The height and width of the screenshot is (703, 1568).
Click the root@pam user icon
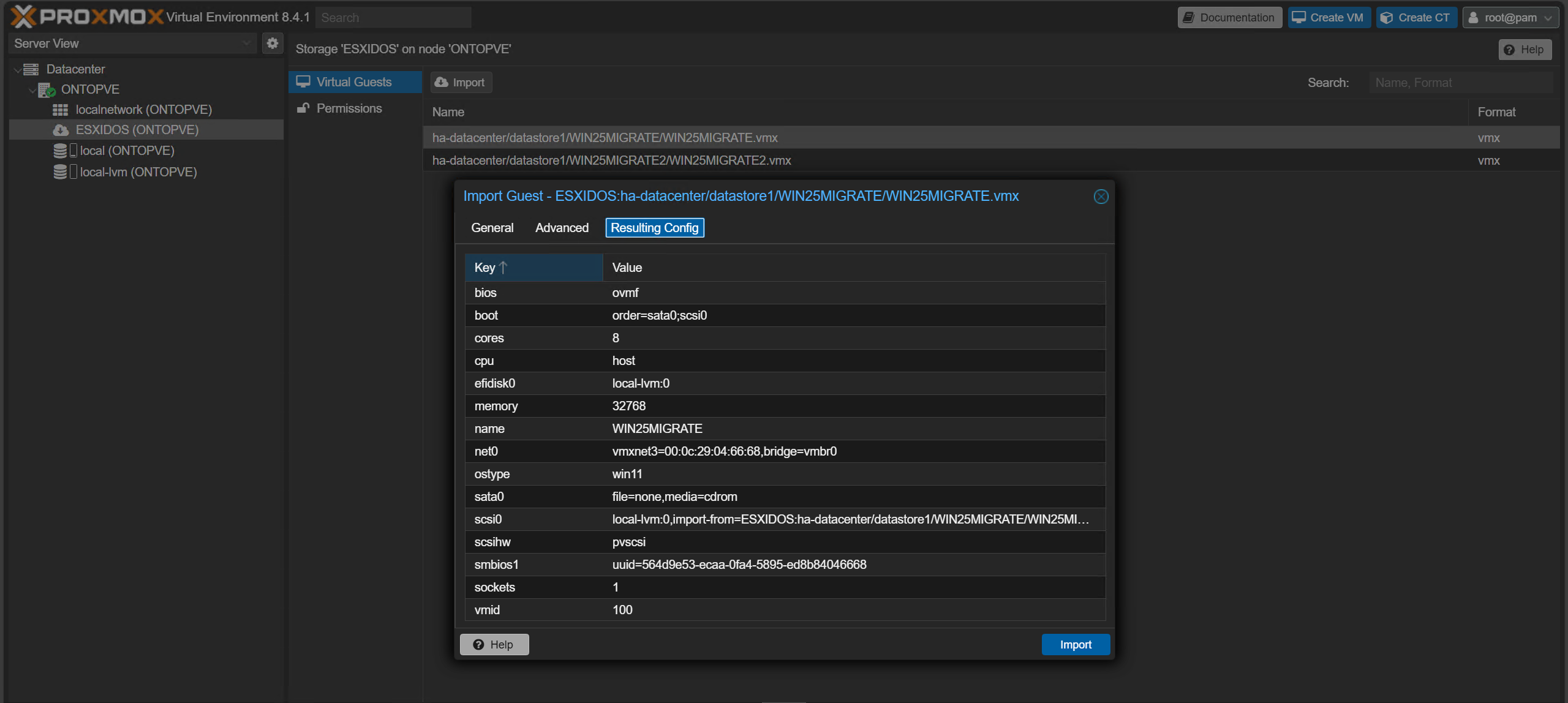coord(1474,17)
